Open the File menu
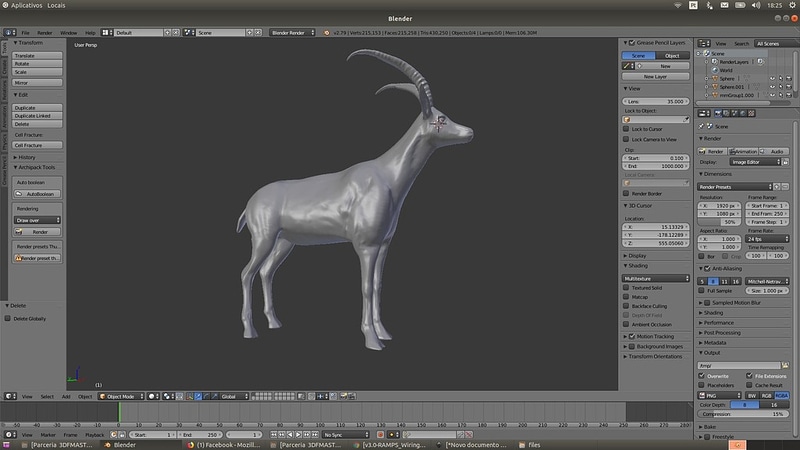This screenshot has height=450, width=800. [25, 33]
